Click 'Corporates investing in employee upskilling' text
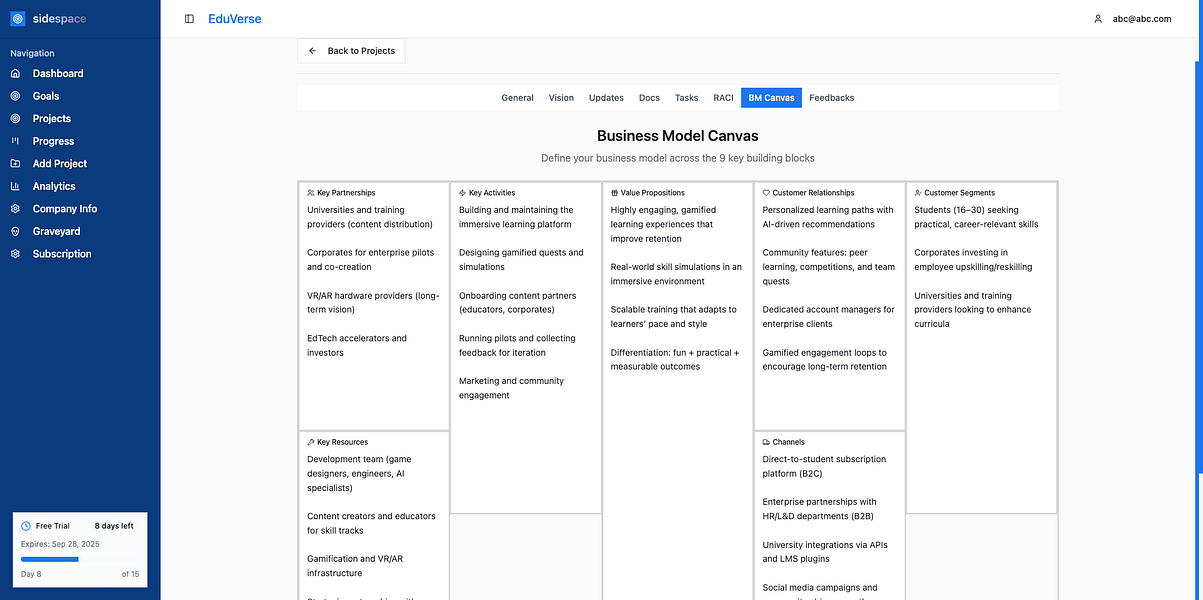Image resolution: width=1203 pixels, height=600 pixels. click(973, 260)
